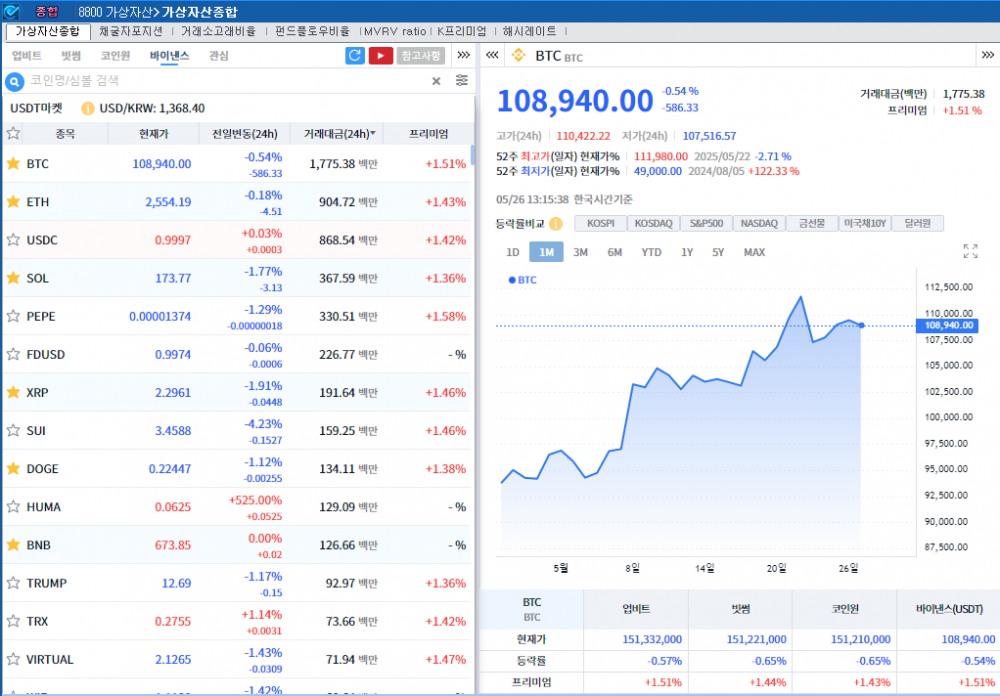The width and height of the screenshot is (1000, 696).
Task: Compare BTC against KOSPI
Action: click(601, 223)
